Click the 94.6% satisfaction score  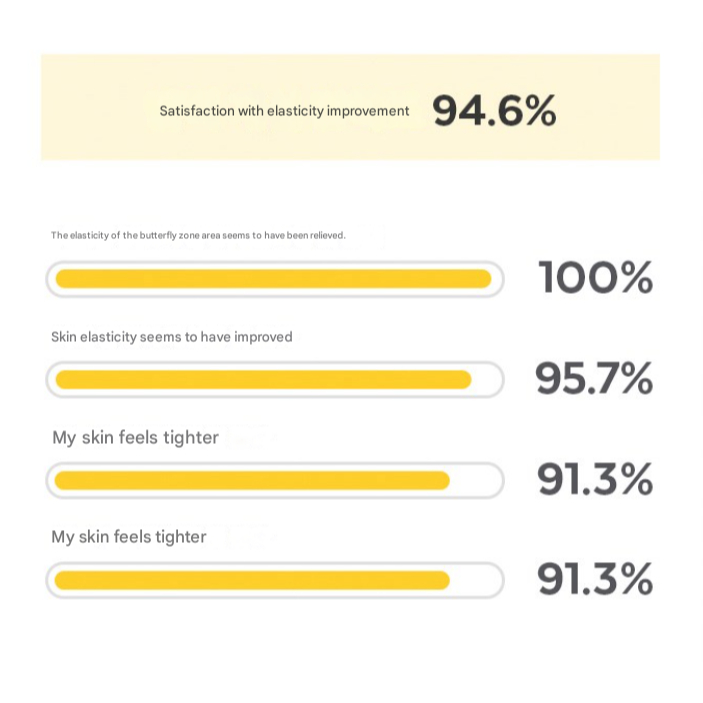click(494, 111)
